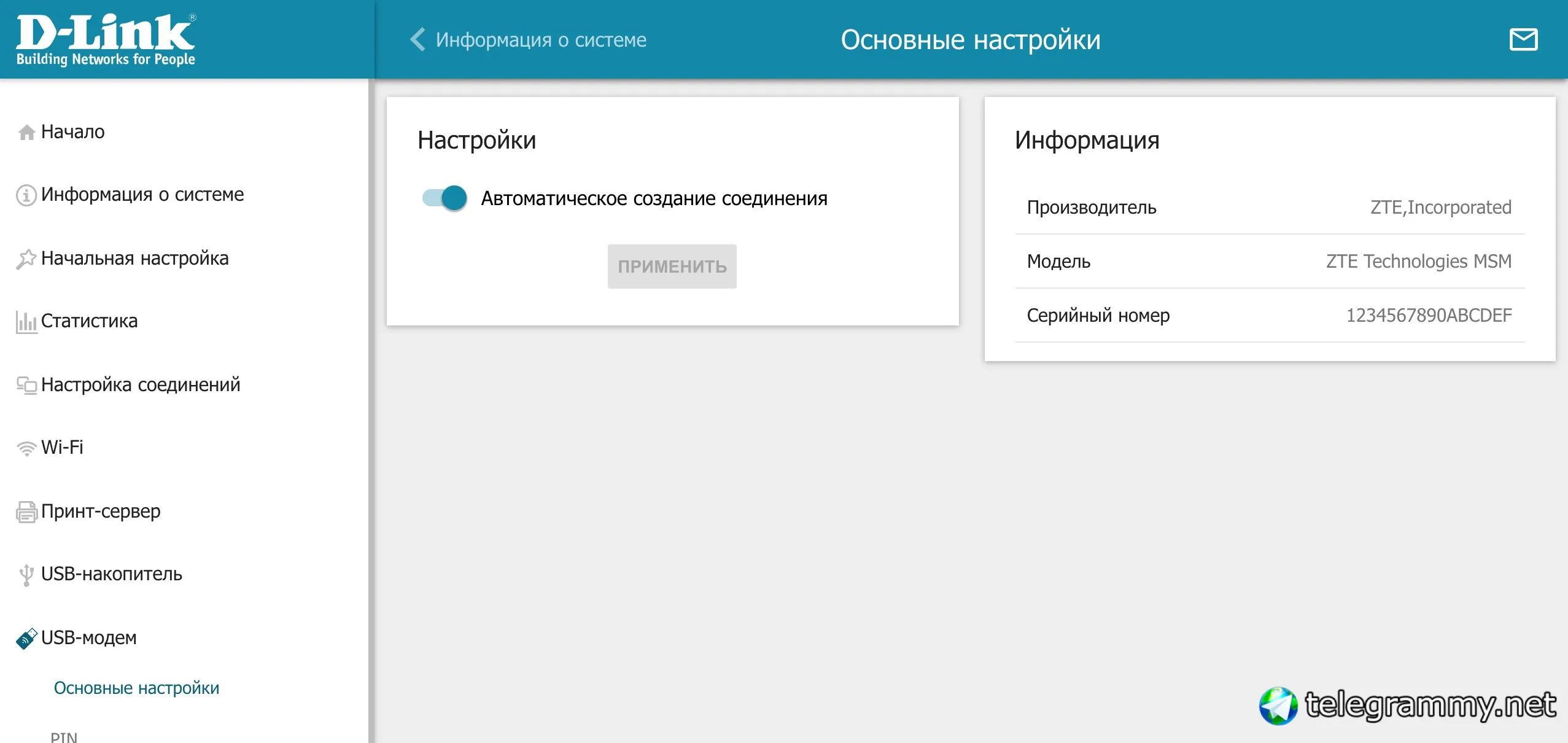Collapse the USB-модем section
Screen dimensions: 1568x743
pyautogui.click(x=89, y=637)
